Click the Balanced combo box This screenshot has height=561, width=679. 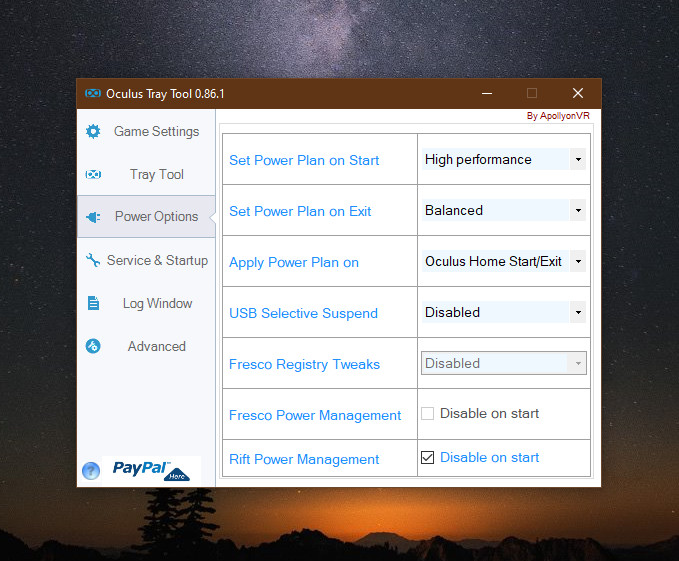point(504,210)
